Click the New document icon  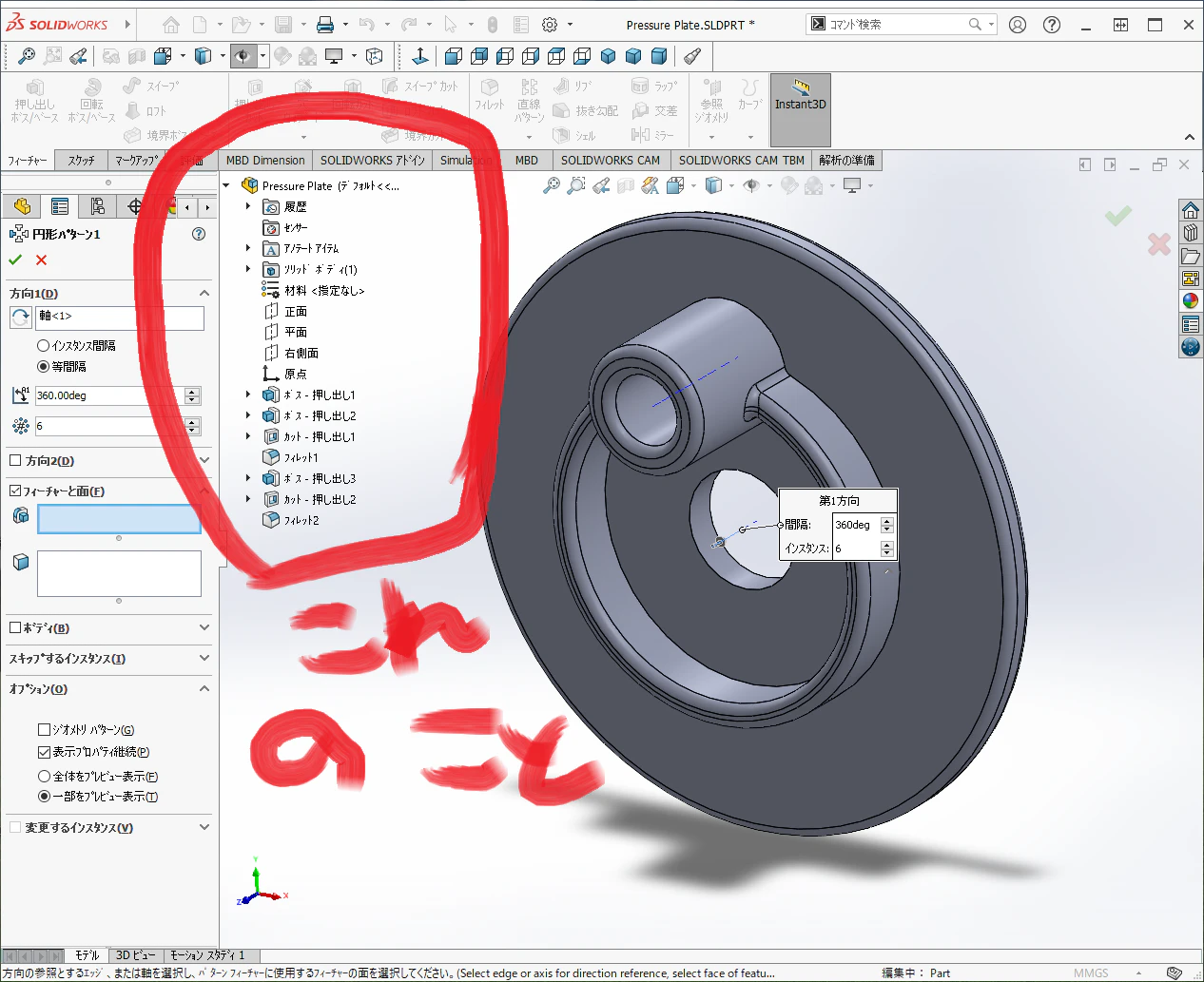[x=200, y=25]
